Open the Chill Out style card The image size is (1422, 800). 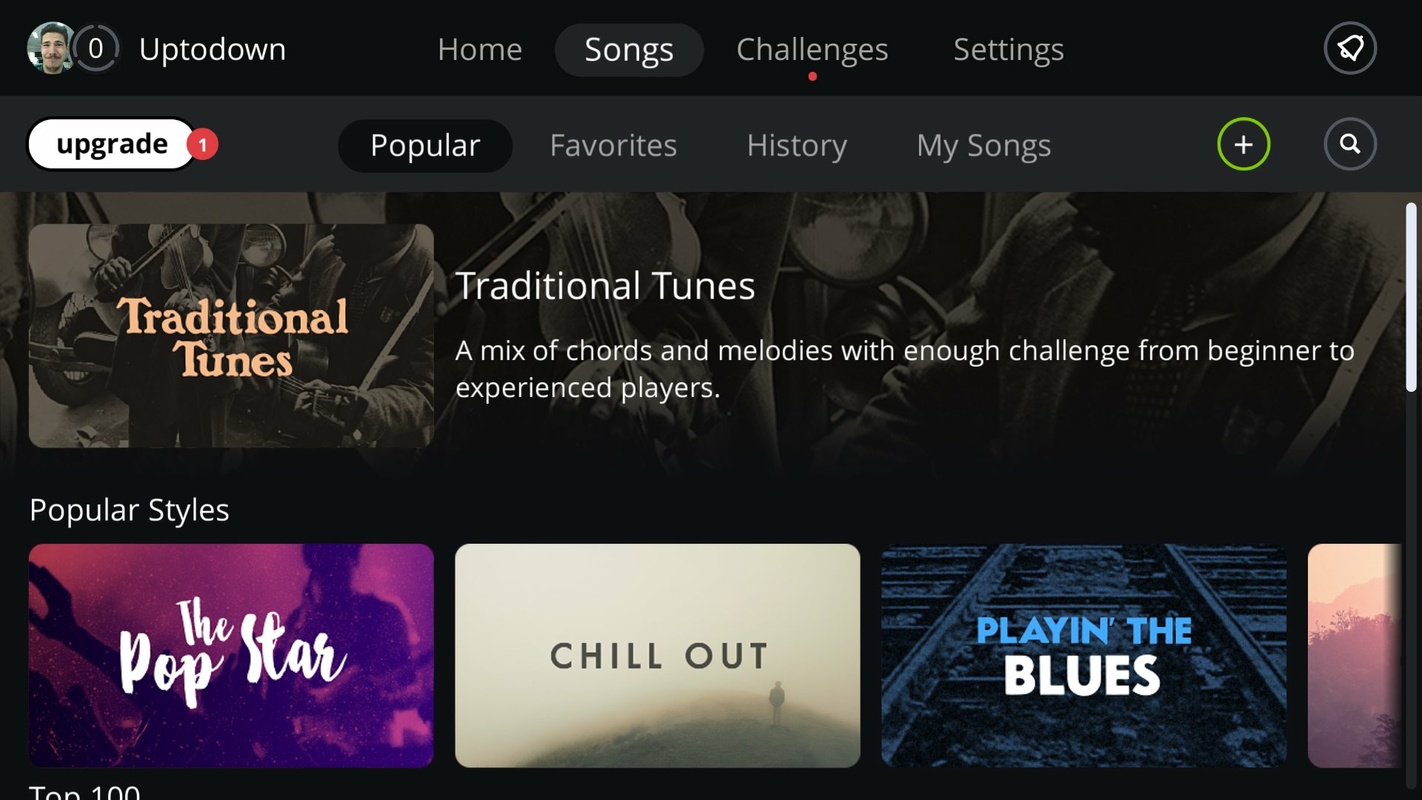pos(657,655)
